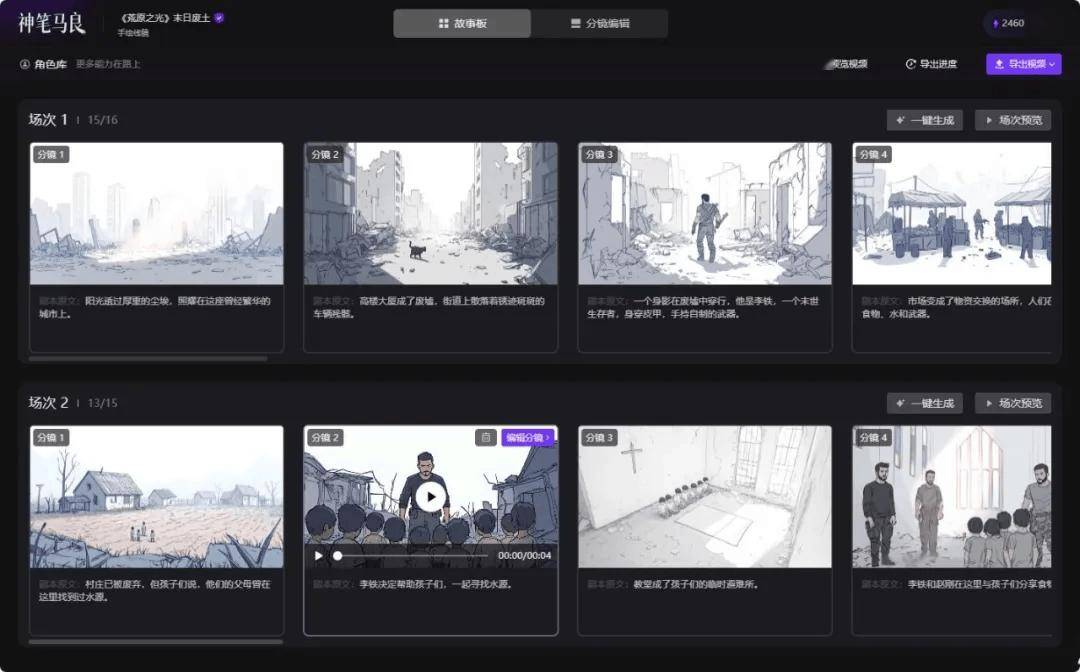Open 编辑分镜 on Scene 2 shot 2
The image size is (1080, 672).
pyautogui.click(x=528, y=437)
